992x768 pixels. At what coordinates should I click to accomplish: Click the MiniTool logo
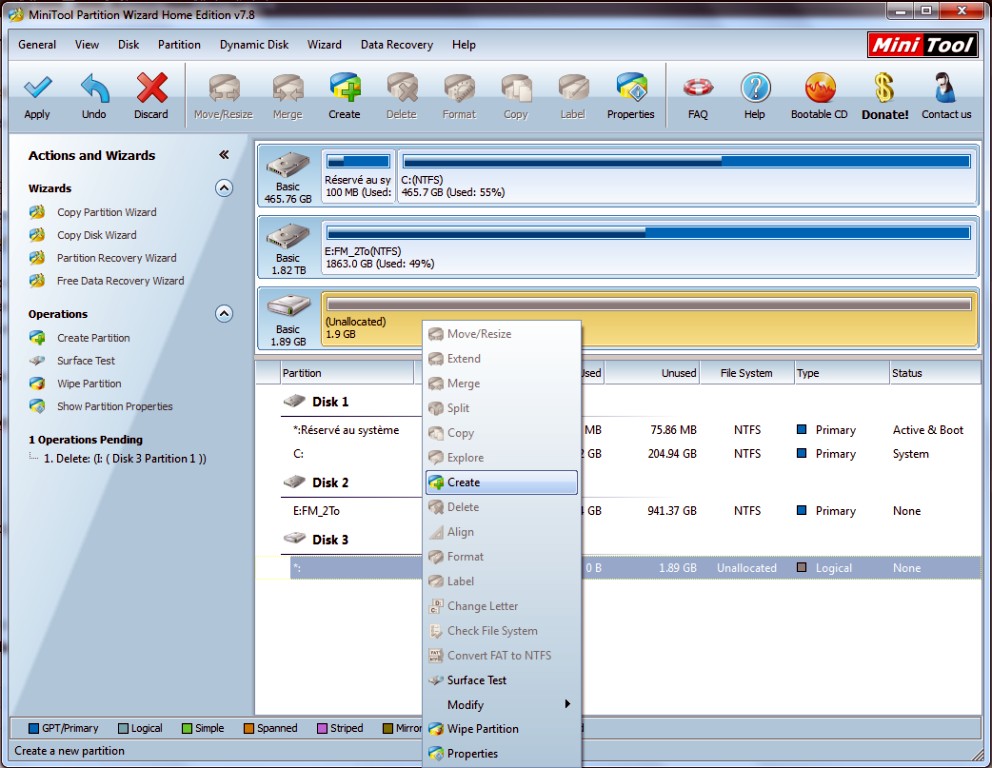pos(923,44)
